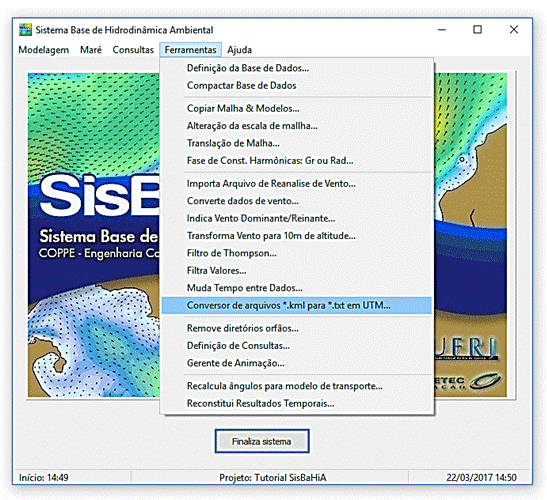
Task: Choose Definição de Consultas
Action: click(297, 346)
